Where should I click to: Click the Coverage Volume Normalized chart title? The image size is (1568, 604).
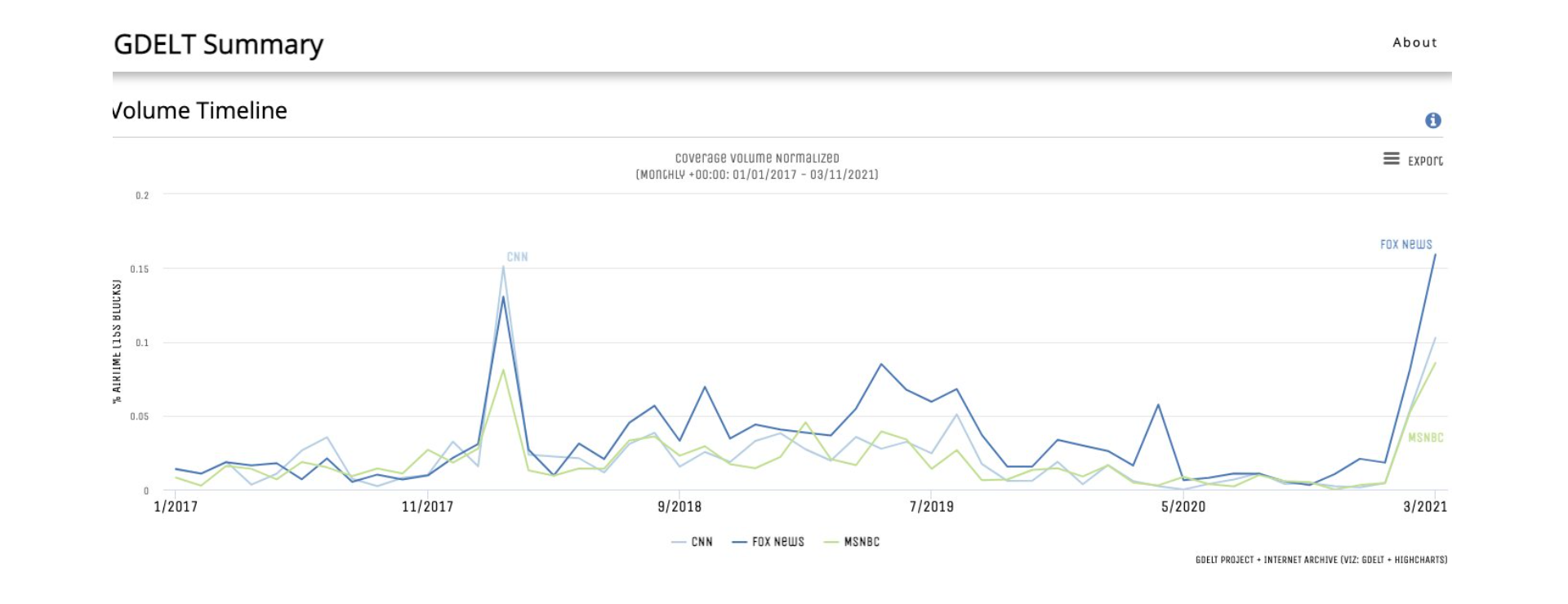(757, 158)
